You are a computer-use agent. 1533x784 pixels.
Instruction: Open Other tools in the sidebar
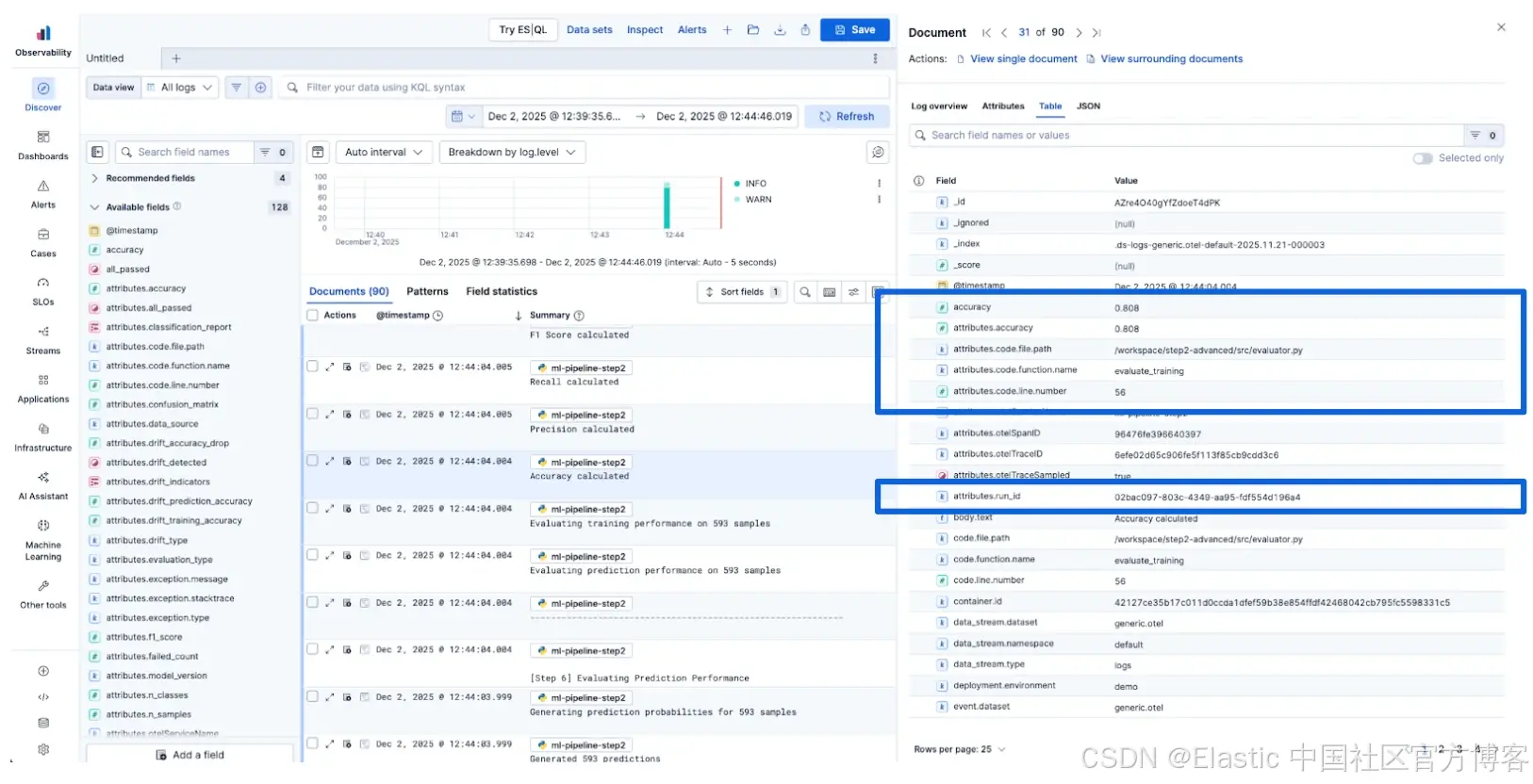(x=43, y=594)
